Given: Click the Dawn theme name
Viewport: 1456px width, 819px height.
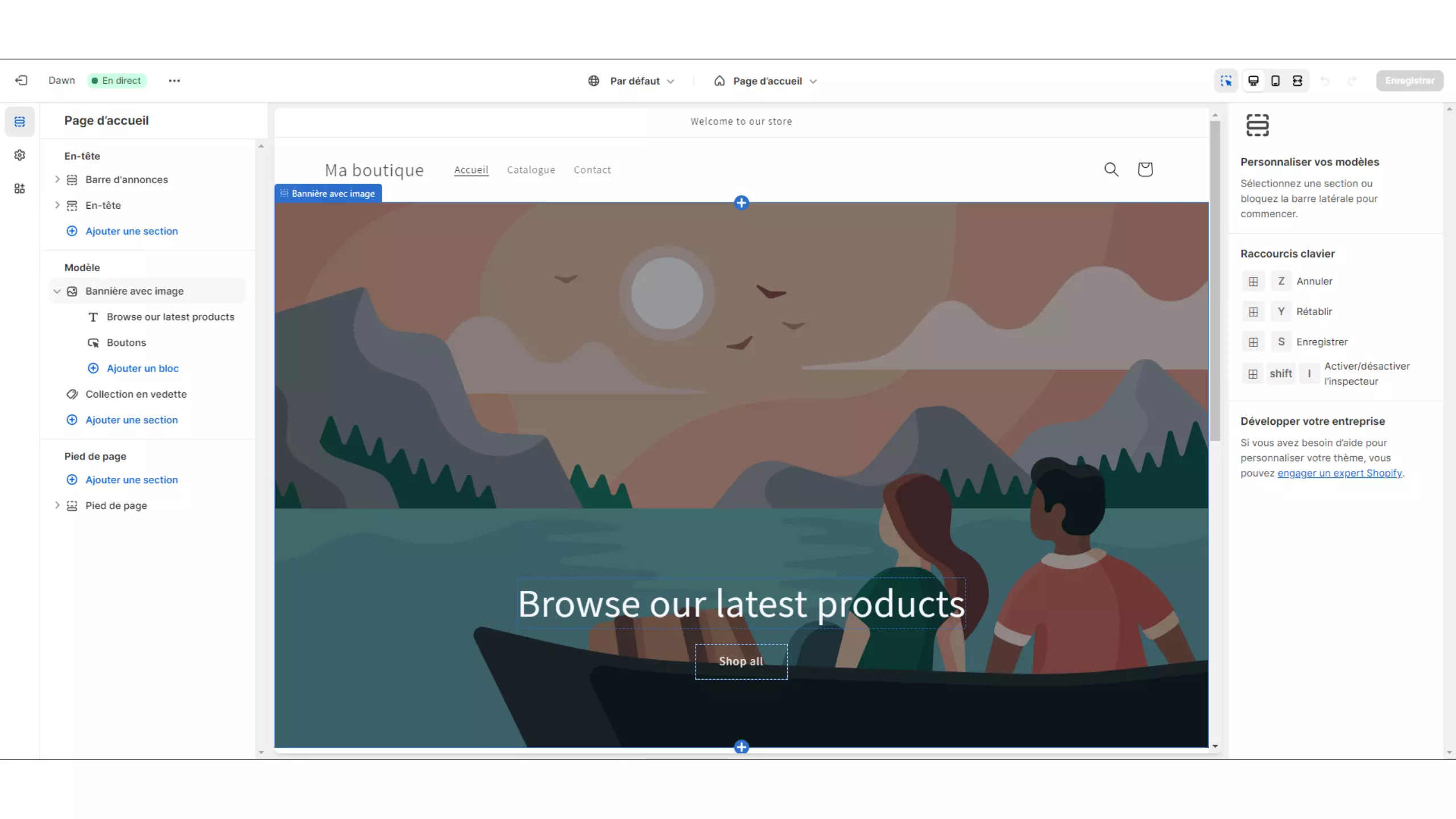Looking at the screenshot, I should pyautogui.click(x=61, y=81).
